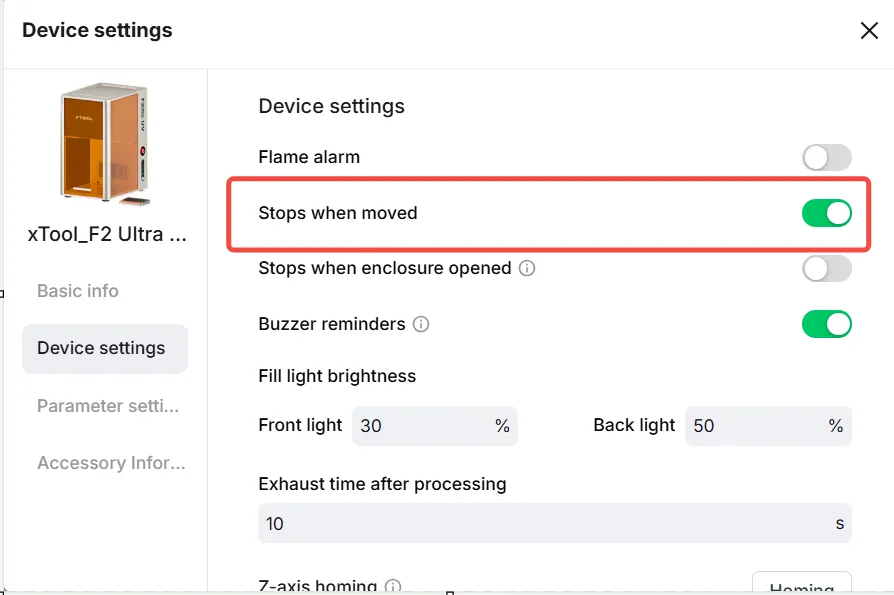
Task: Enable Stops when enclosure opened toggle
Action: click(x=827, y=268)
